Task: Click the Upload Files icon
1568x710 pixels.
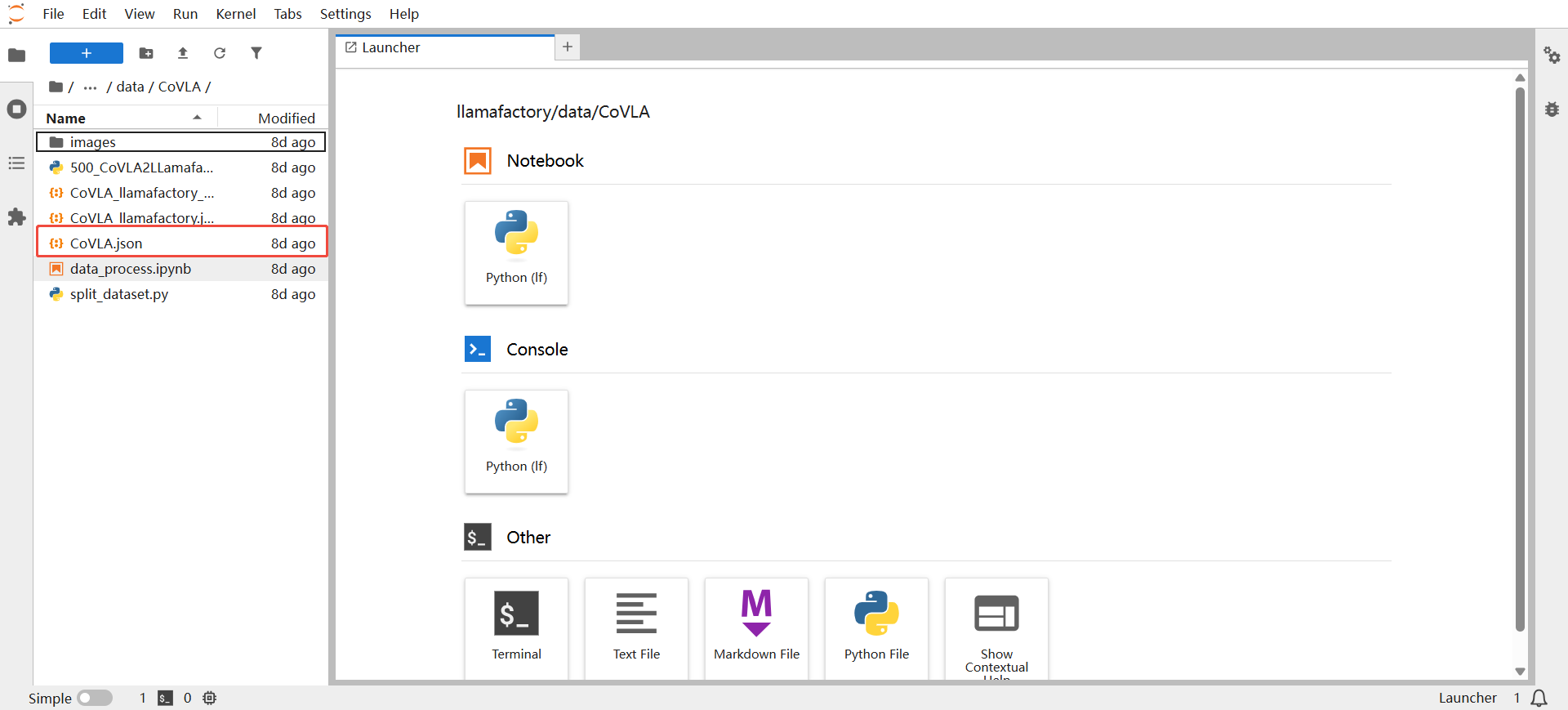Action: (183, 53)
